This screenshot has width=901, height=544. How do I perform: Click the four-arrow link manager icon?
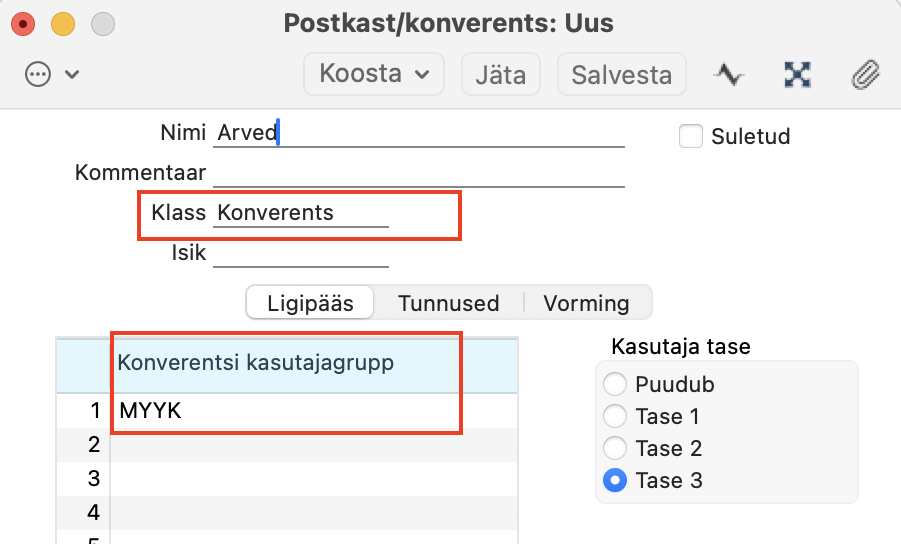797,74
